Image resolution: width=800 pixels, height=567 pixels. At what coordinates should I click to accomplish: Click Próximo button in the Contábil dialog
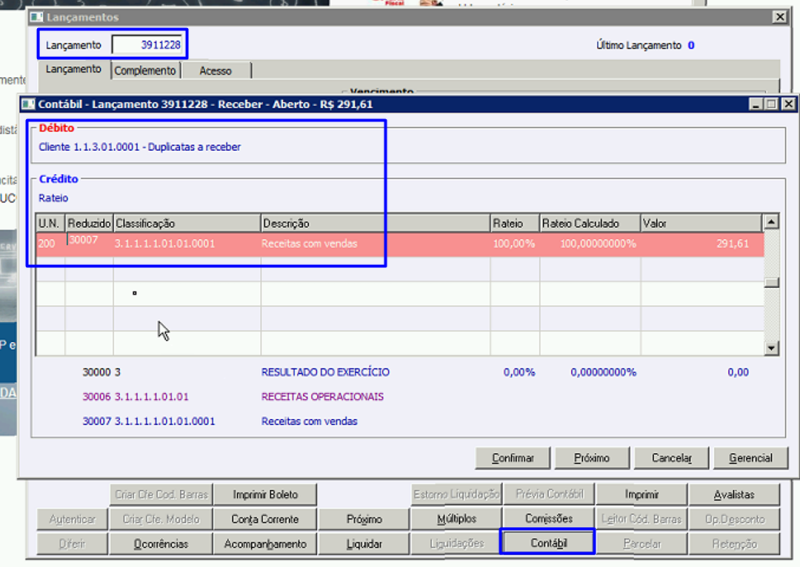(x=592, y=458)
